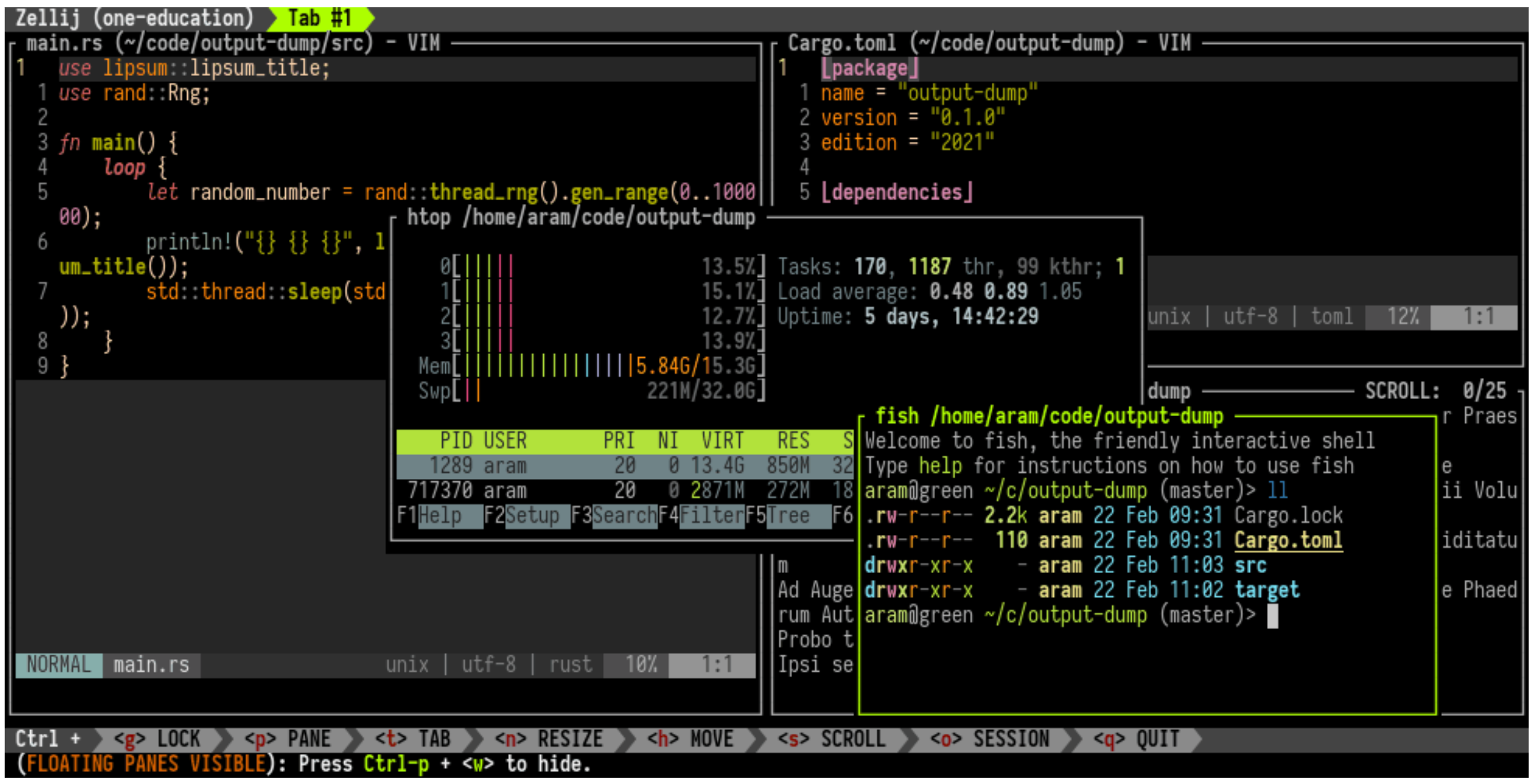Click the src directory in fish listing
Viewport: 1535px width, 784px height.
pyautogui.click(x=1250, y=566)
